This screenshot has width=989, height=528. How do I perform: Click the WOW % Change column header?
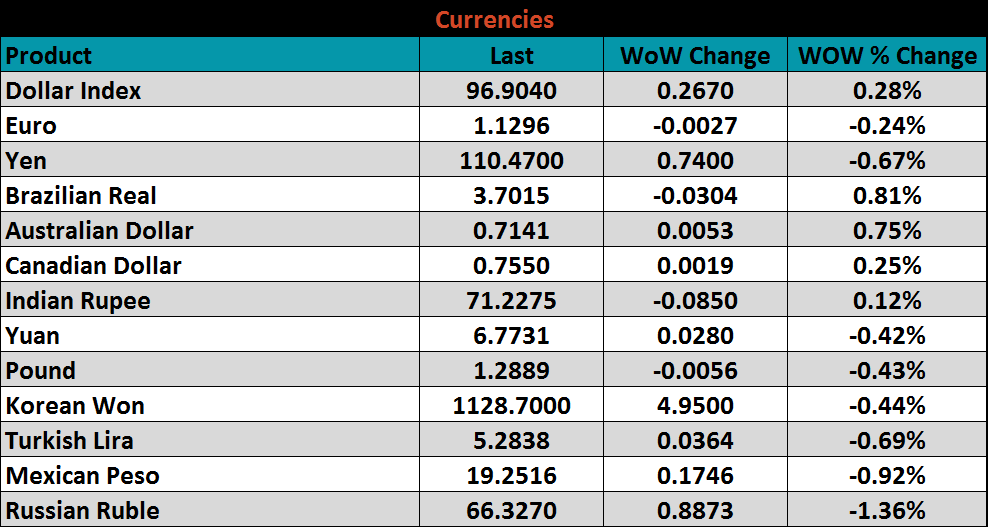(x=887, y=56)
